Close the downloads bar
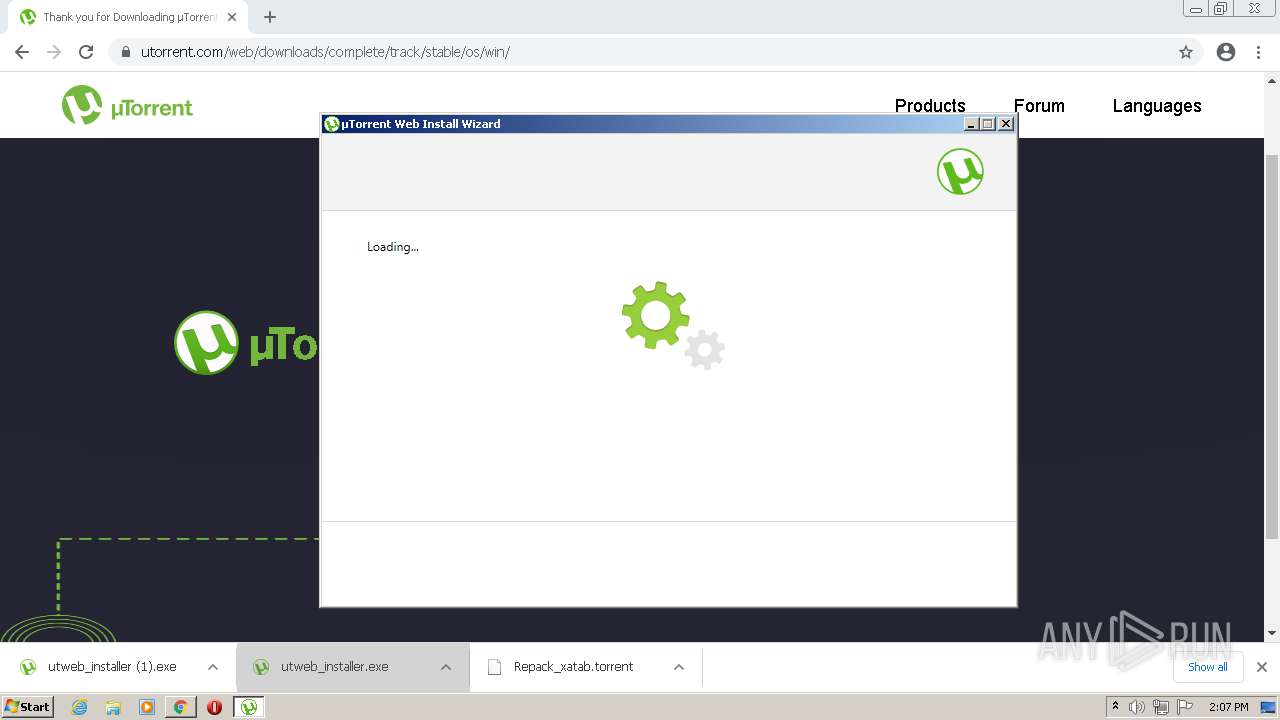 (1262, 667)
